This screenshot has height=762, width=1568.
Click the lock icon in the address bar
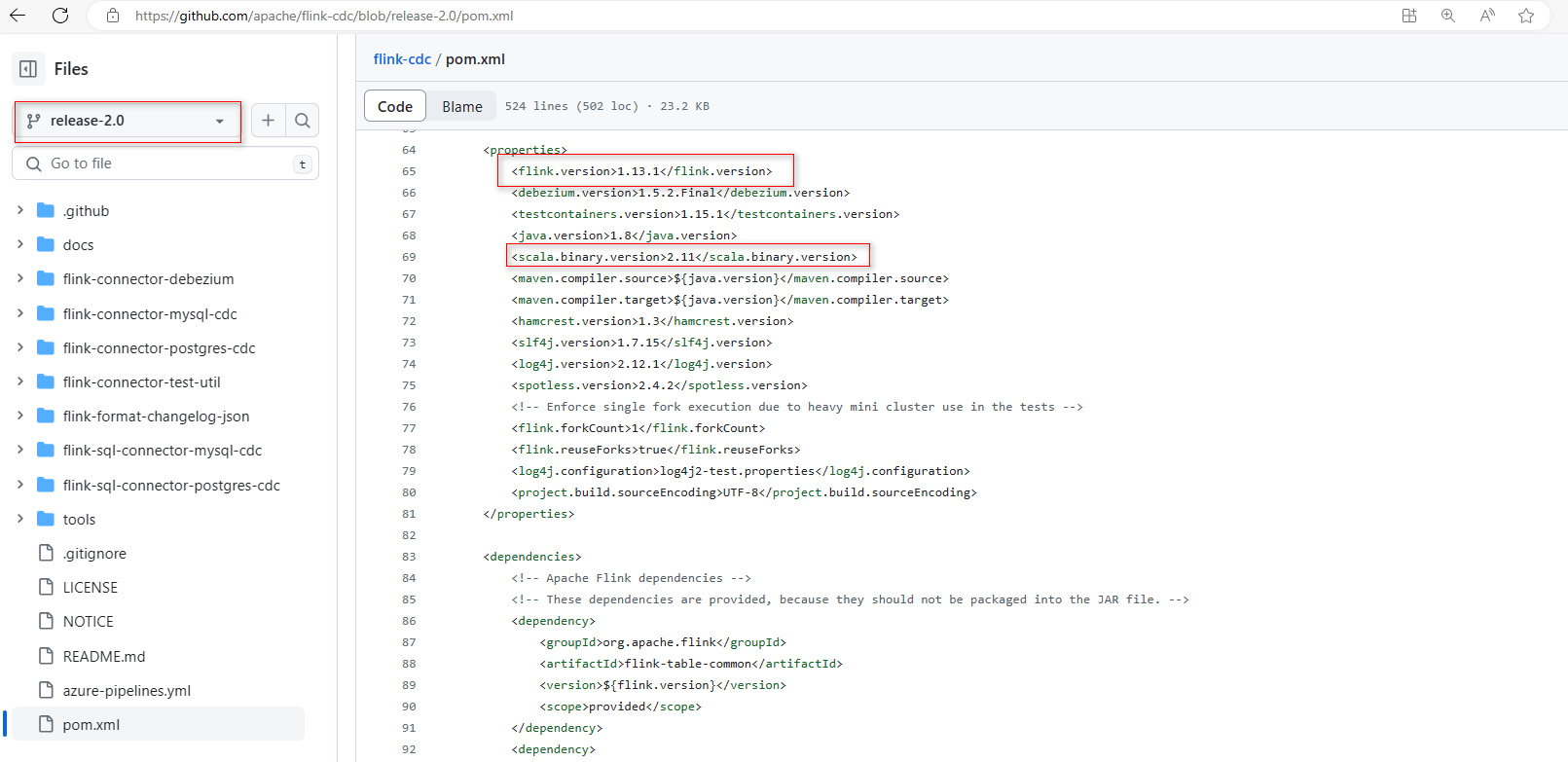(x=113, y=16)
